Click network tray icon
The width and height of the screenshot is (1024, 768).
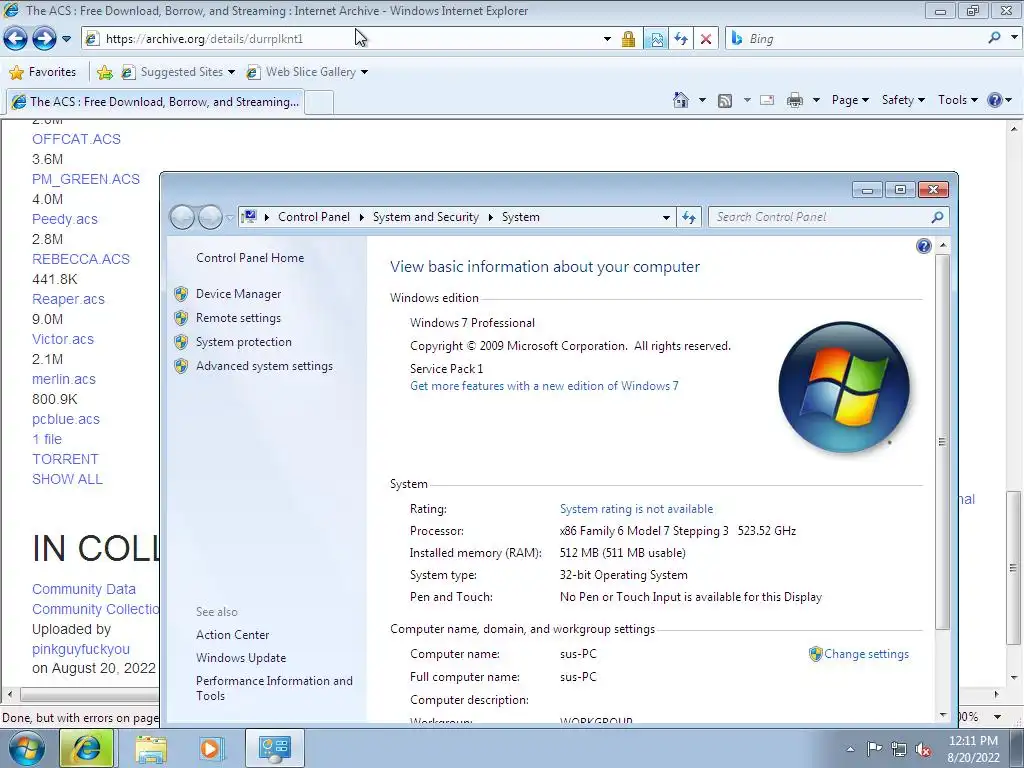pos(899,750)
